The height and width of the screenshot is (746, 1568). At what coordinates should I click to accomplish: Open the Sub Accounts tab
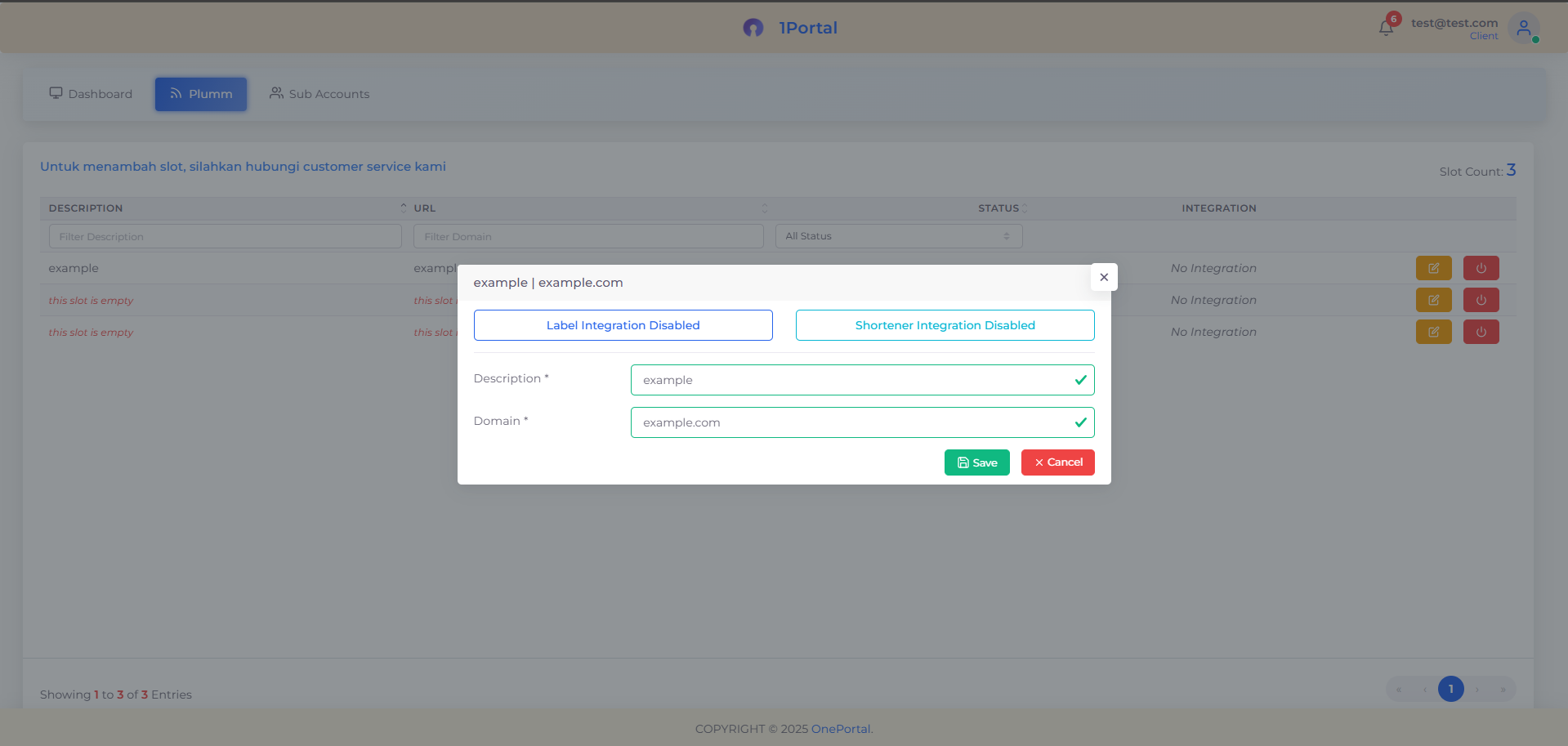click(x=319, y=93)
